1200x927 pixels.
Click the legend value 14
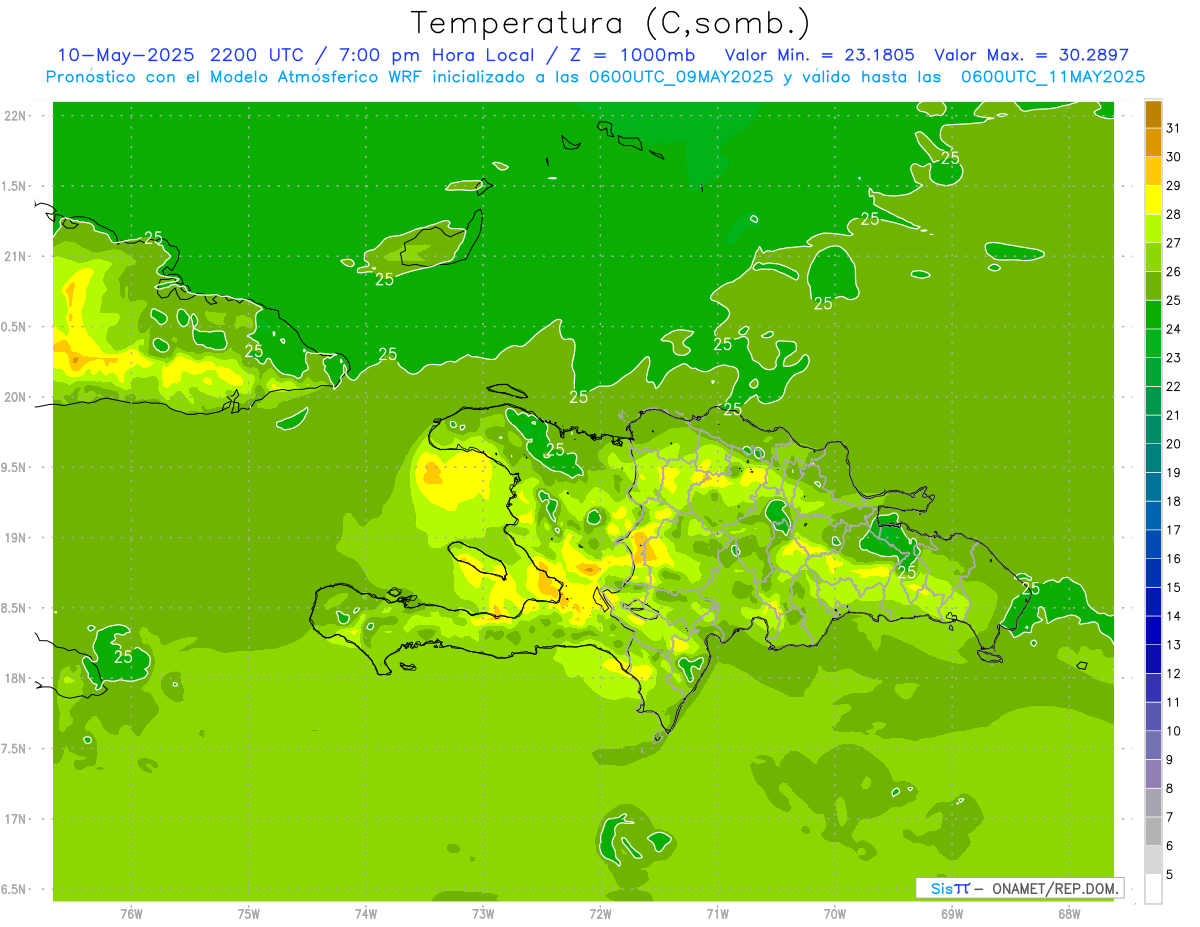tap(1173, 616)
